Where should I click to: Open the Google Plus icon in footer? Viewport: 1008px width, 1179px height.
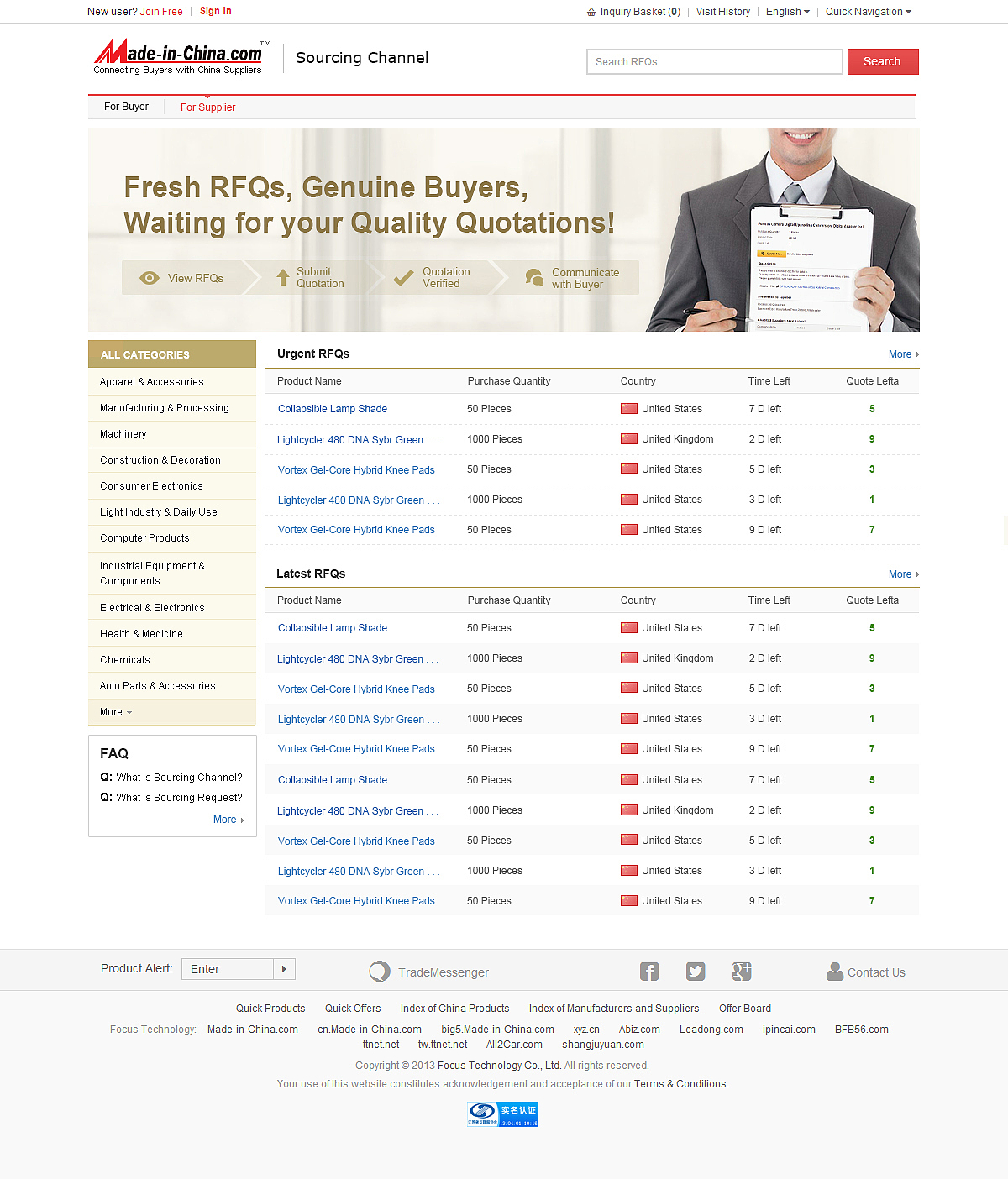(742, 972)
